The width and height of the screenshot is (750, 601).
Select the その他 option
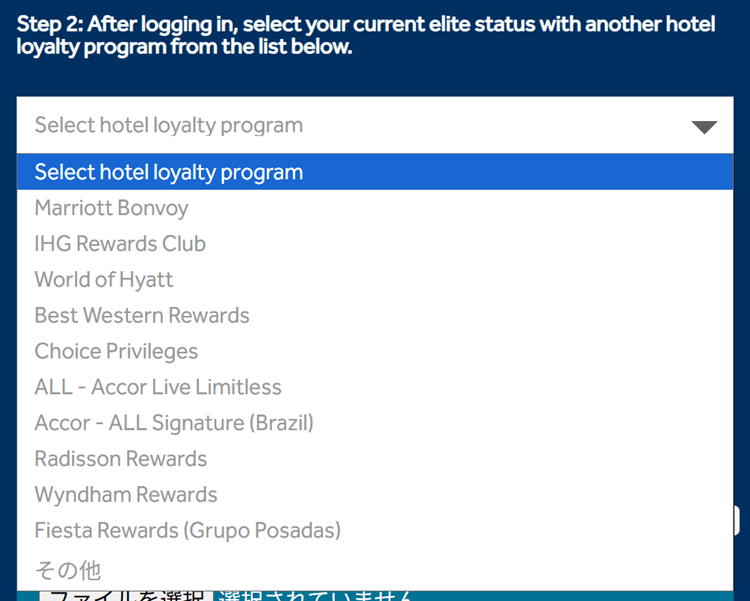pyautogui.click(x=68, y=570)
